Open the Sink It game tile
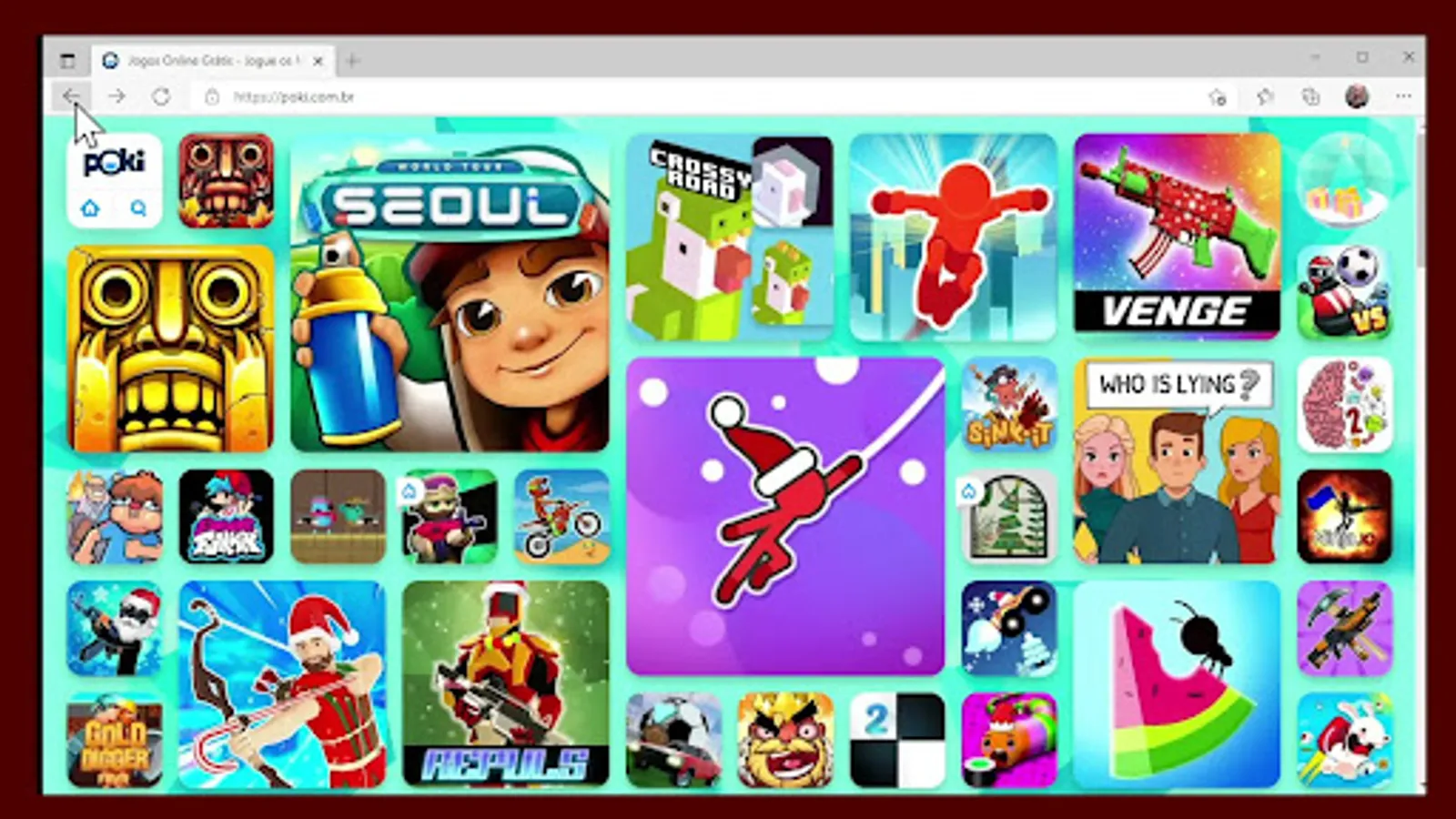 pos(1008,404)
